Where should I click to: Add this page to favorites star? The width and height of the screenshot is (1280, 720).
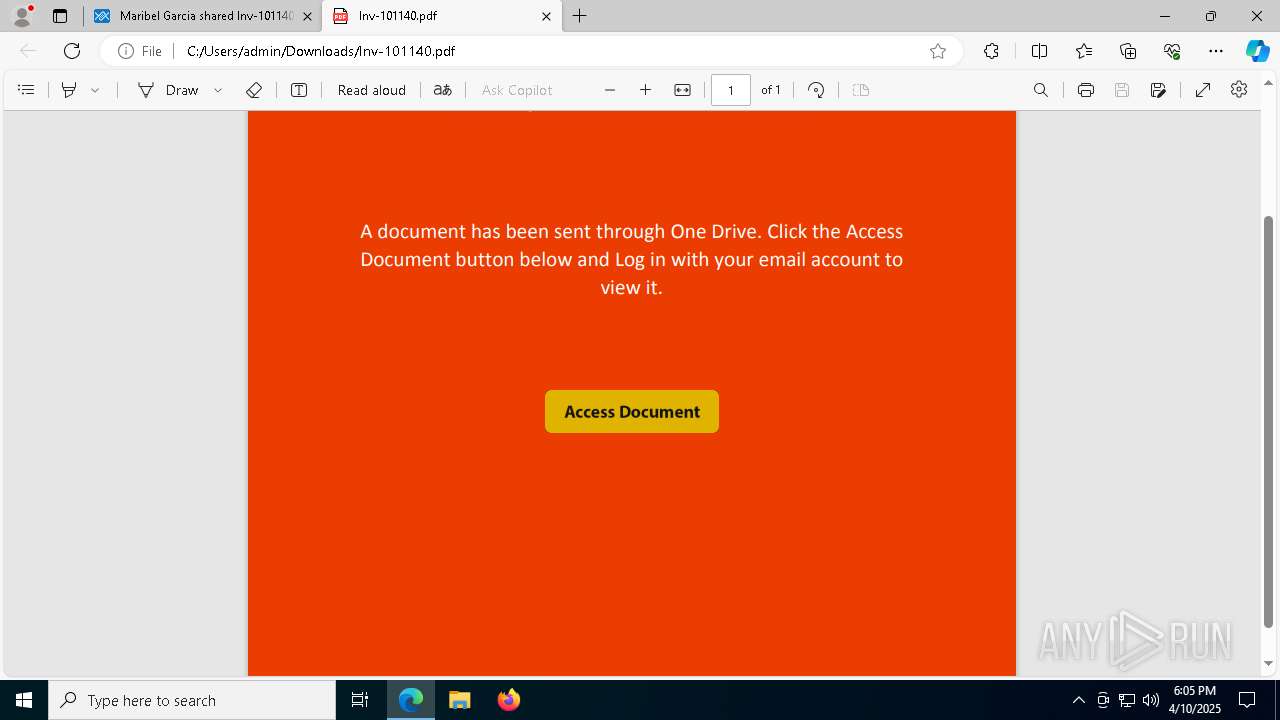coord(938,51)
